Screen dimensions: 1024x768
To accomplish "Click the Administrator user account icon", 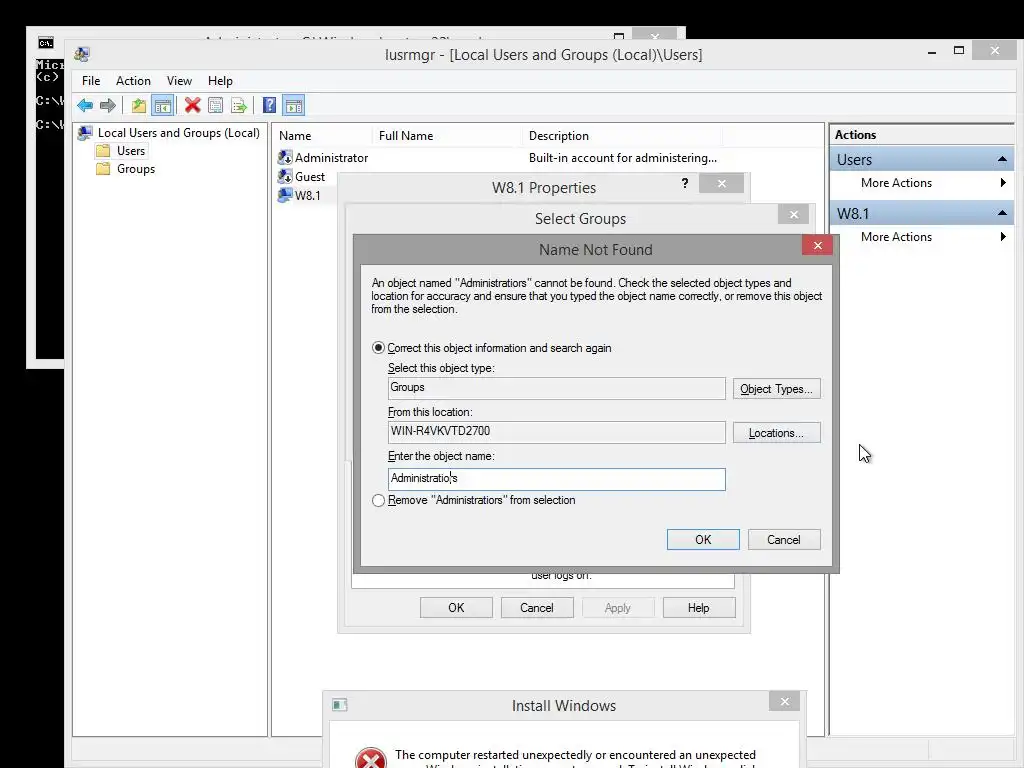I will pyautogui.click(x=285, y=157).
